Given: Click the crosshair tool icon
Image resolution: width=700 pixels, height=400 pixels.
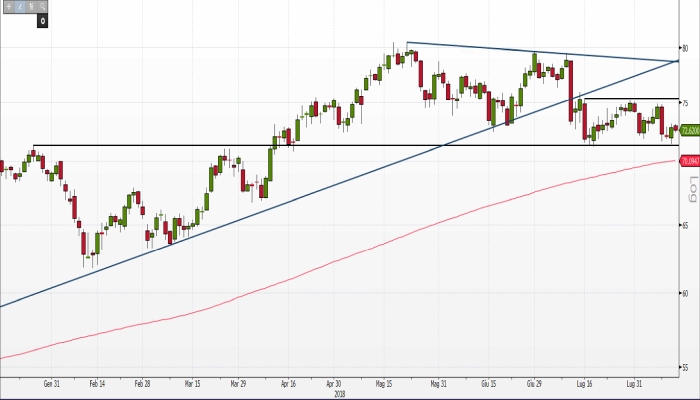Looking at the screenshot, I should [x=9, y=6].
